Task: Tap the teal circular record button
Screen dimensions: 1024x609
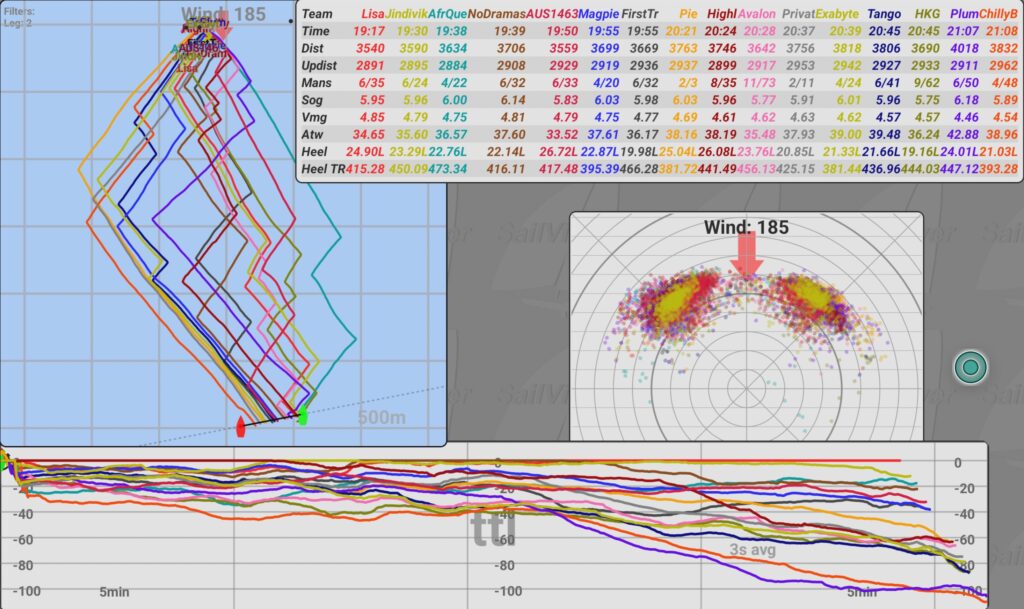Action: point(970,367)
